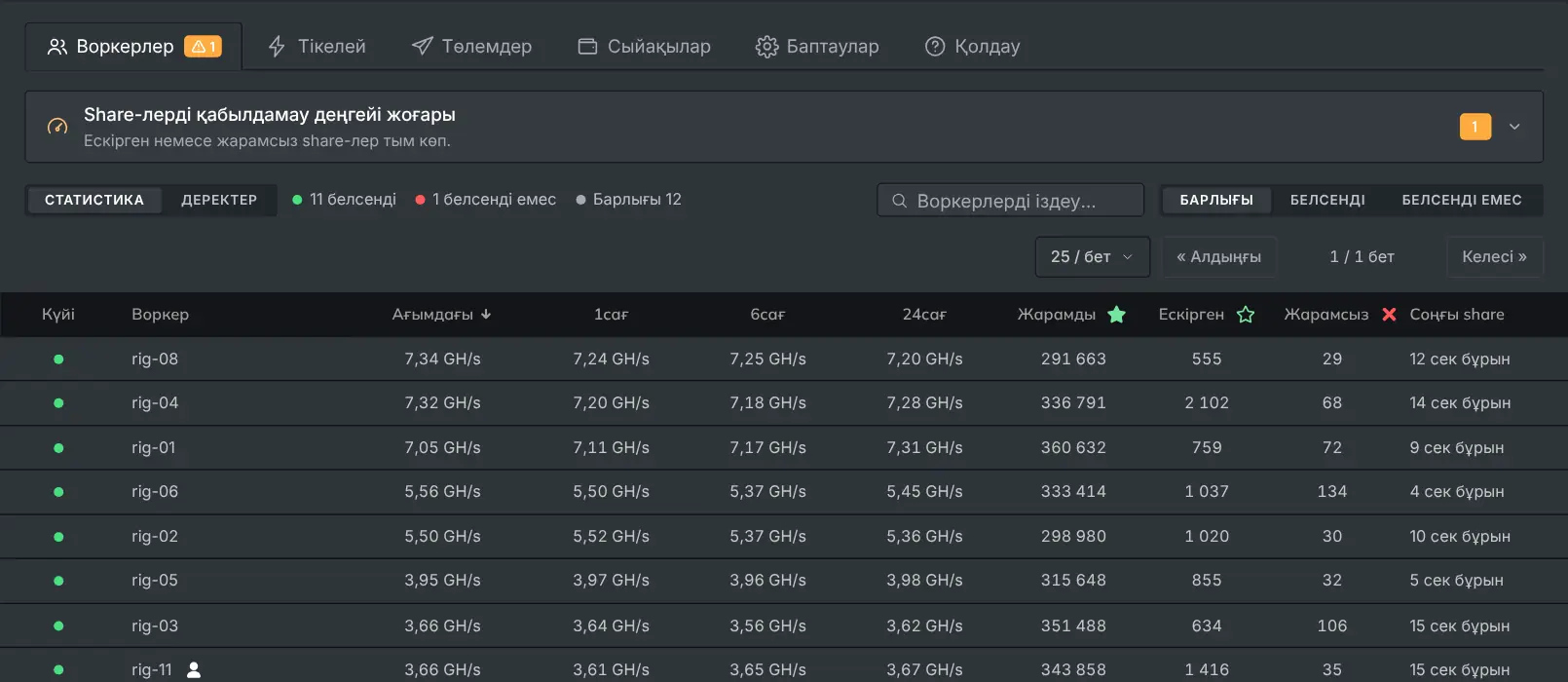Viewport: 1568px width, 682px height.
Task: Focus the Воркерлерді іздеу search field
Action: point(1010,201)
